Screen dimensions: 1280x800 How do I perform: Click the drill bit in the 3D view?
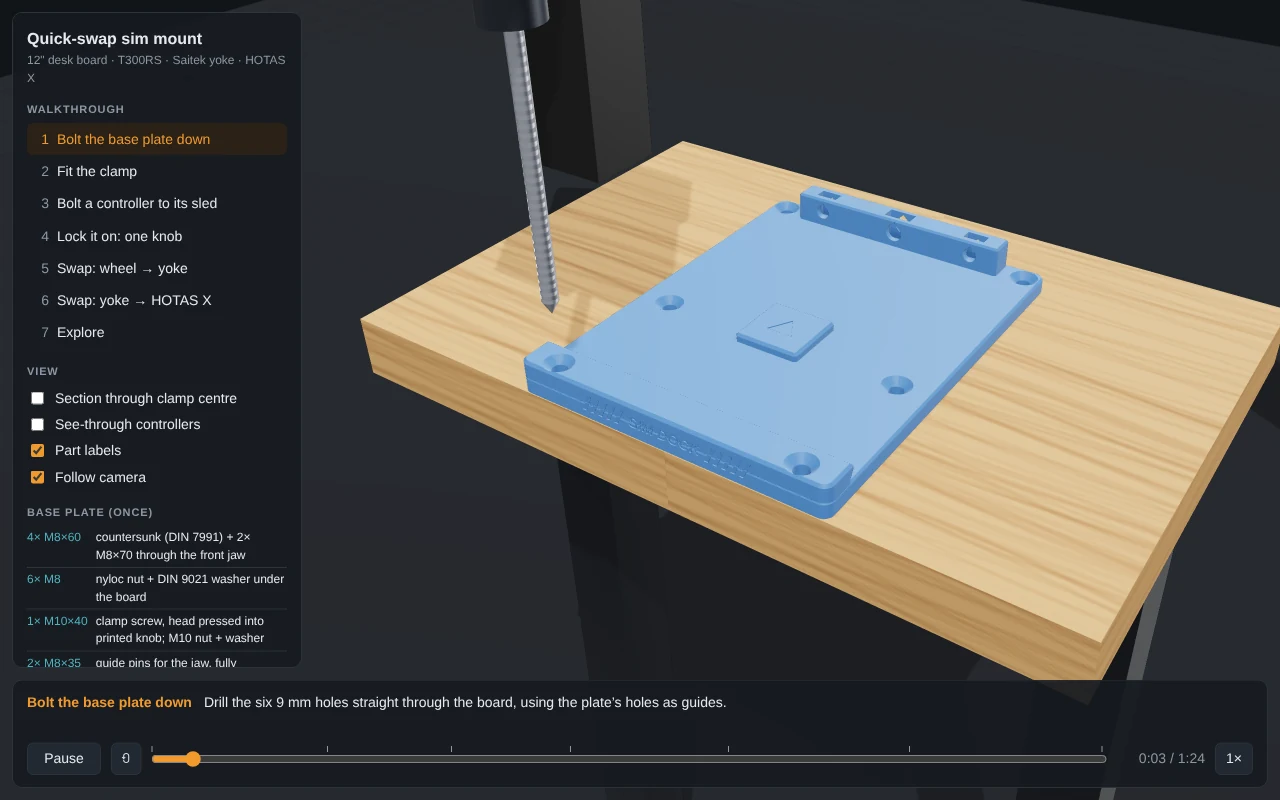(531, 170)
